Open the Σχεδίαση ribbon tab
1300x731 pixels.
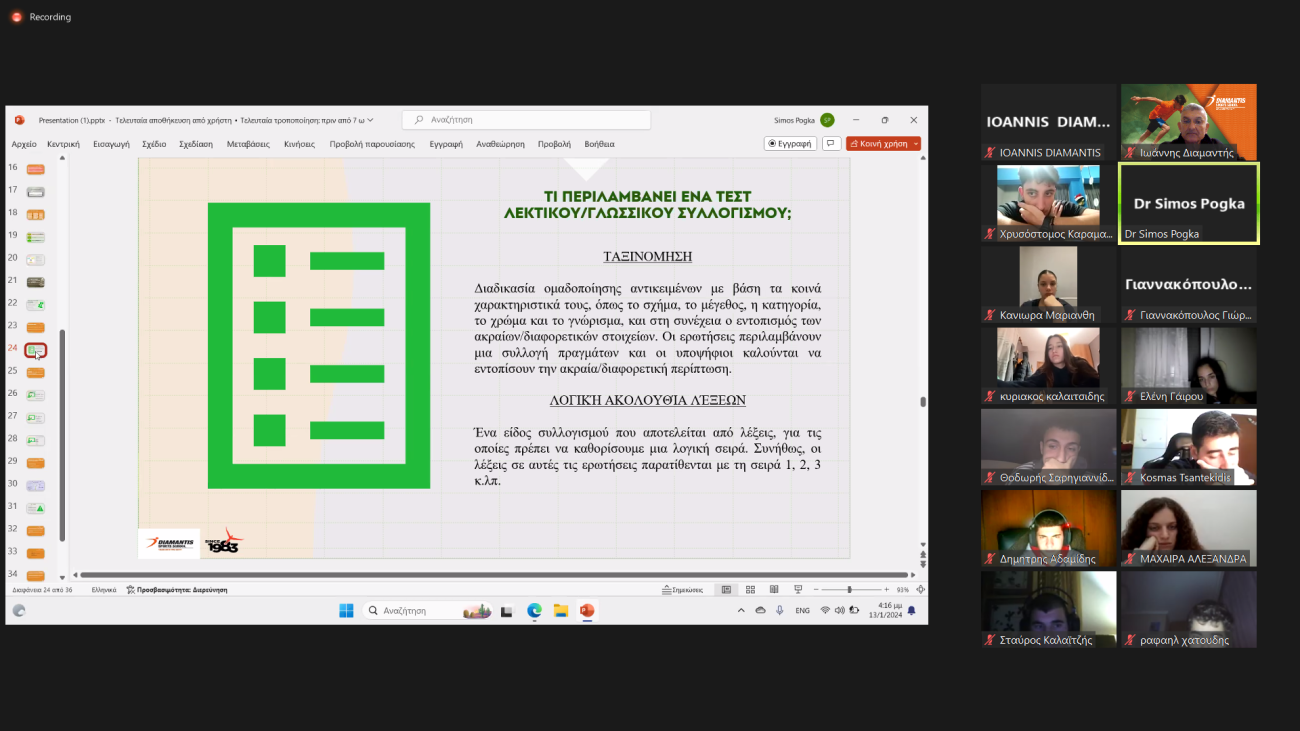pyautogui.click(x=196, y=144)
